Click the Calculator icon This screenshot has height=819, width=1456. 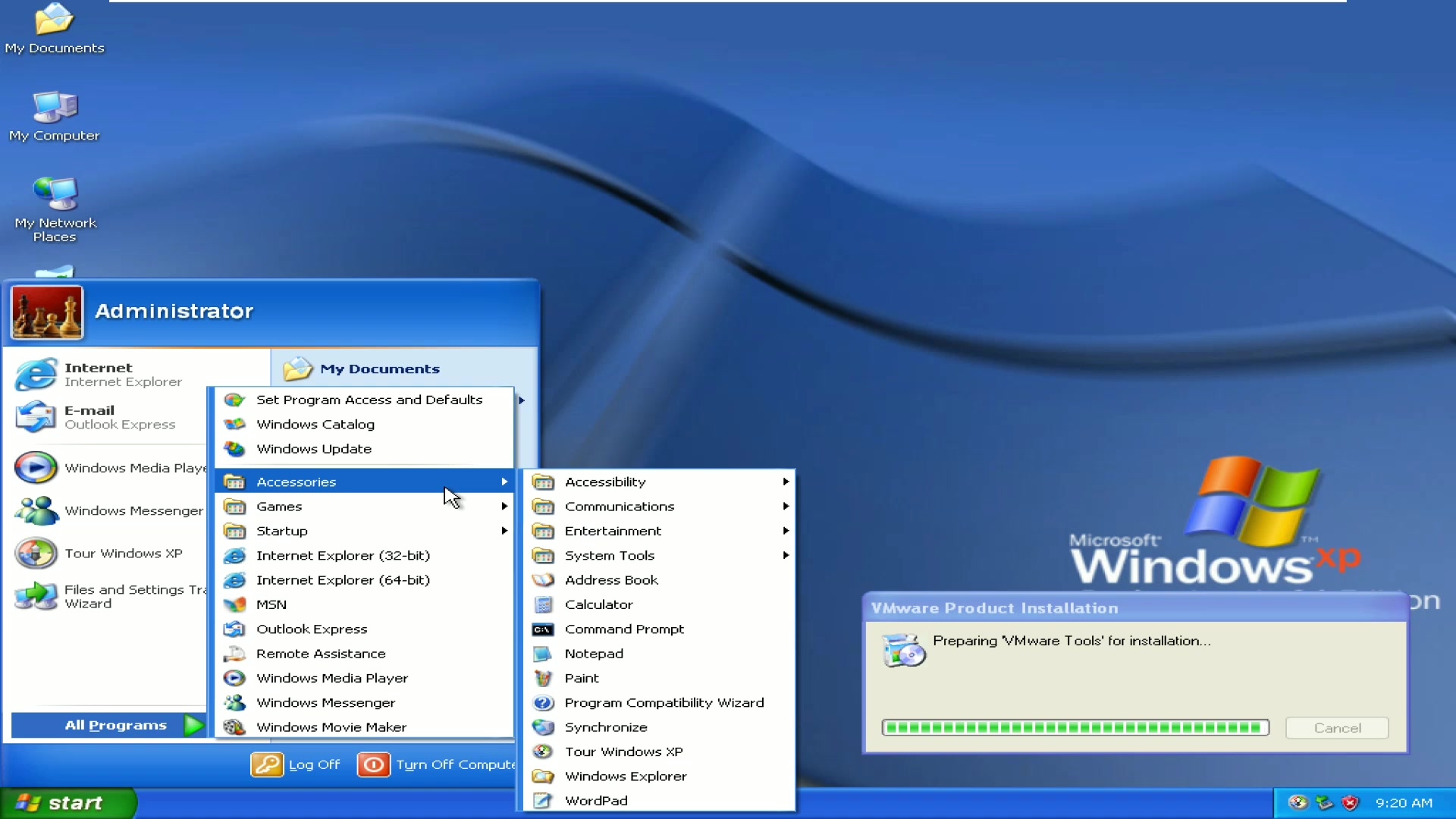(x=543, y=604)
